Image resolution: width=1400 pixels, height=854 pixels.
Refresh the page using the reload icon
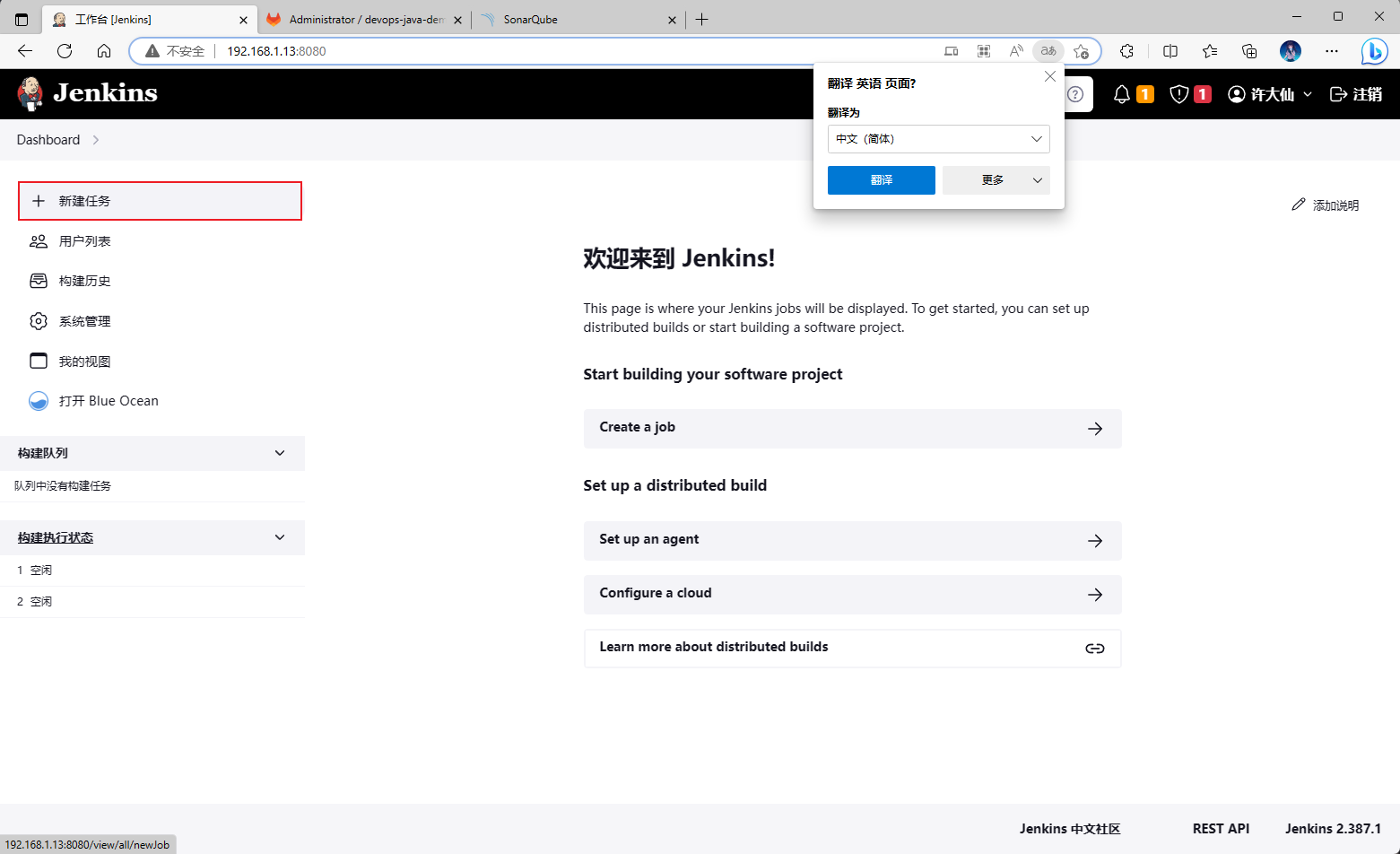[65, 51]
